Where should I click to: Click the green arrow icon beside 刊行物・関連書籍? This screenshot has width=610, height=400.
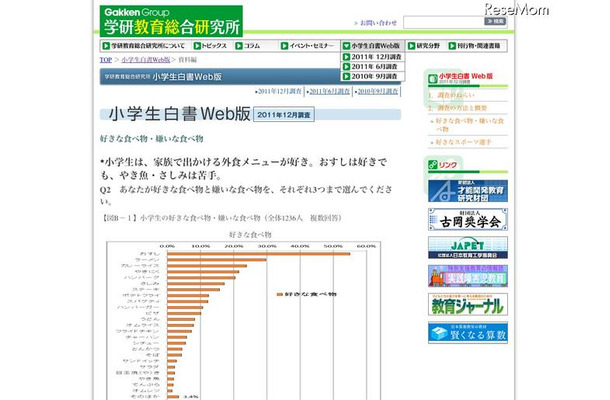[452, 46]
